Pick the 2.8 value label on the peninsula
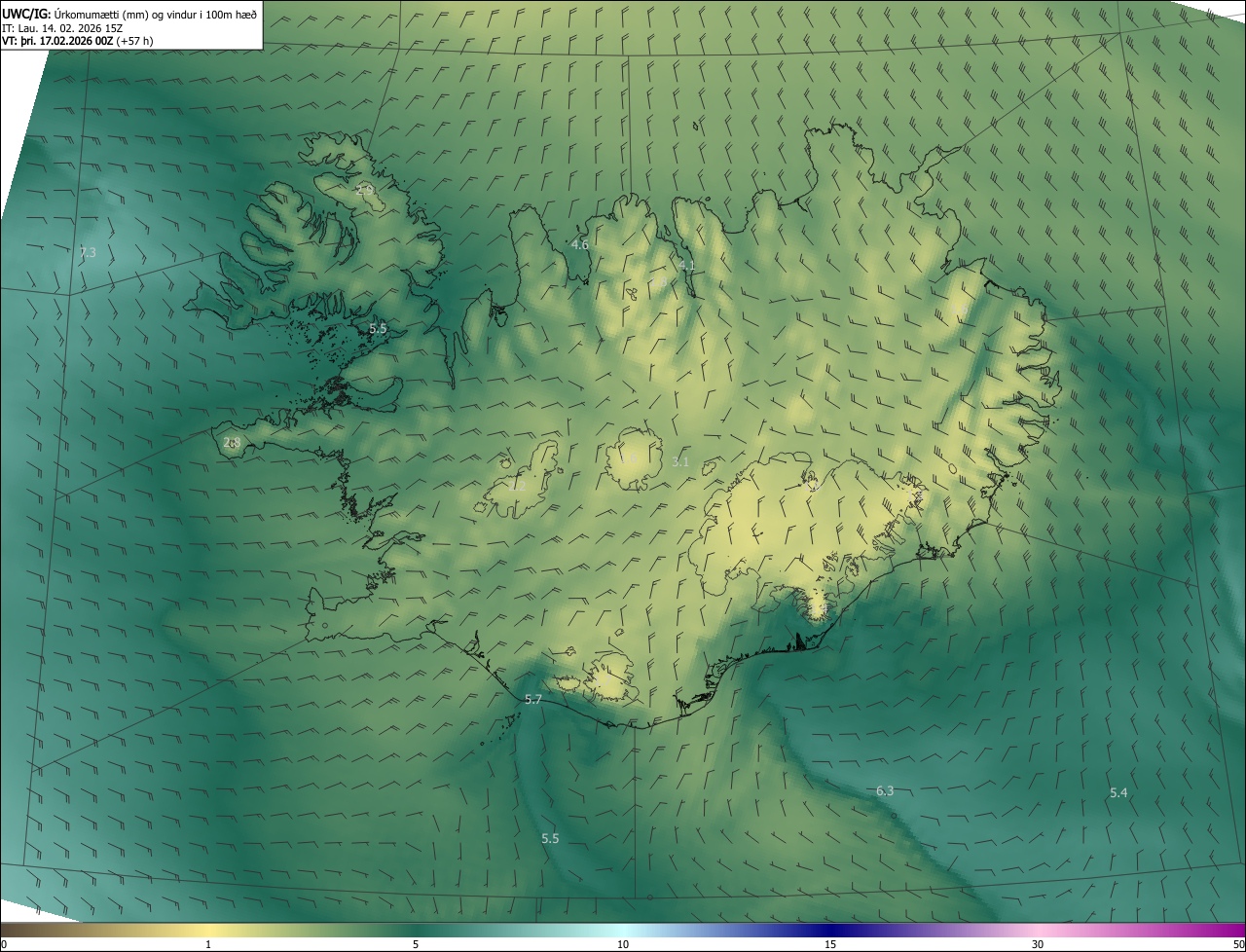 (232, 443)
